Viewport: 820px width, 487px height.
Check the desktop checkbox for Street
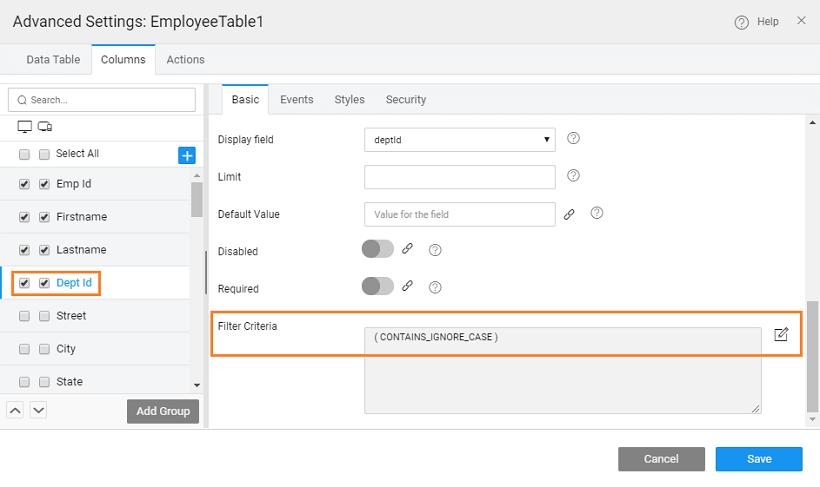tap(24, 316)
